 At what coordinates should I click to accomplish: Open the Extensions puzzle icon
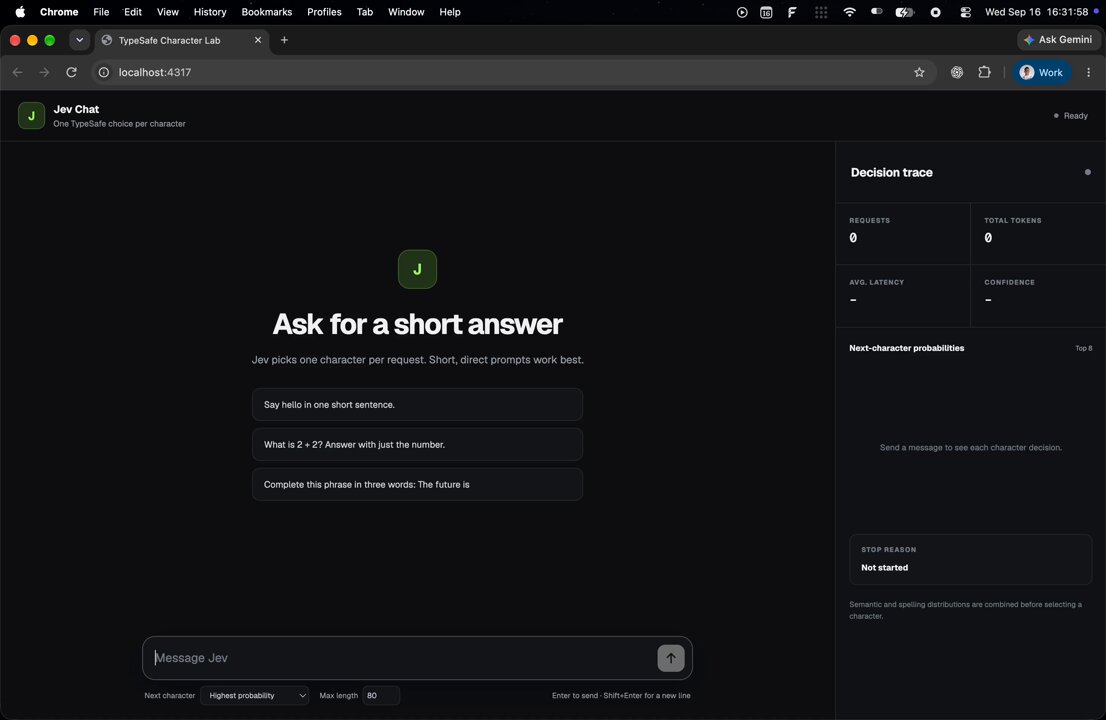[984, 72]
